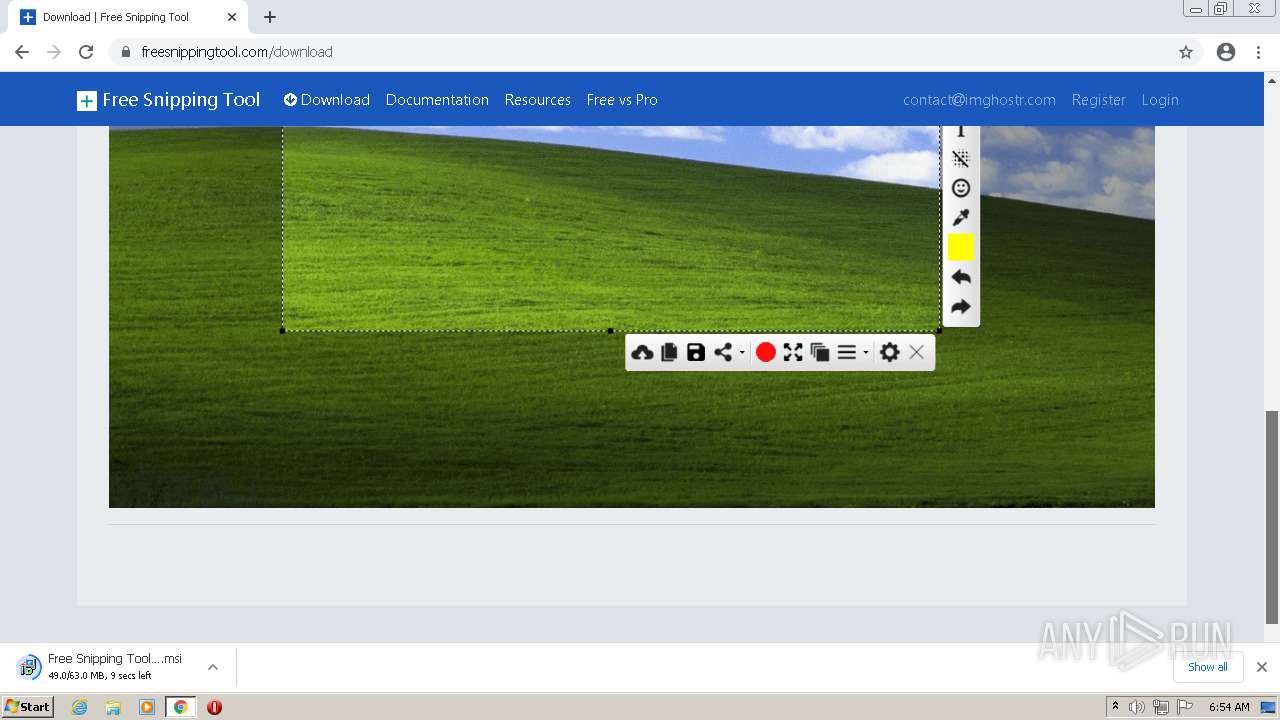Screen dimensions: 1280x720
Task: Click the Login link
Action: click(1160, 100)
